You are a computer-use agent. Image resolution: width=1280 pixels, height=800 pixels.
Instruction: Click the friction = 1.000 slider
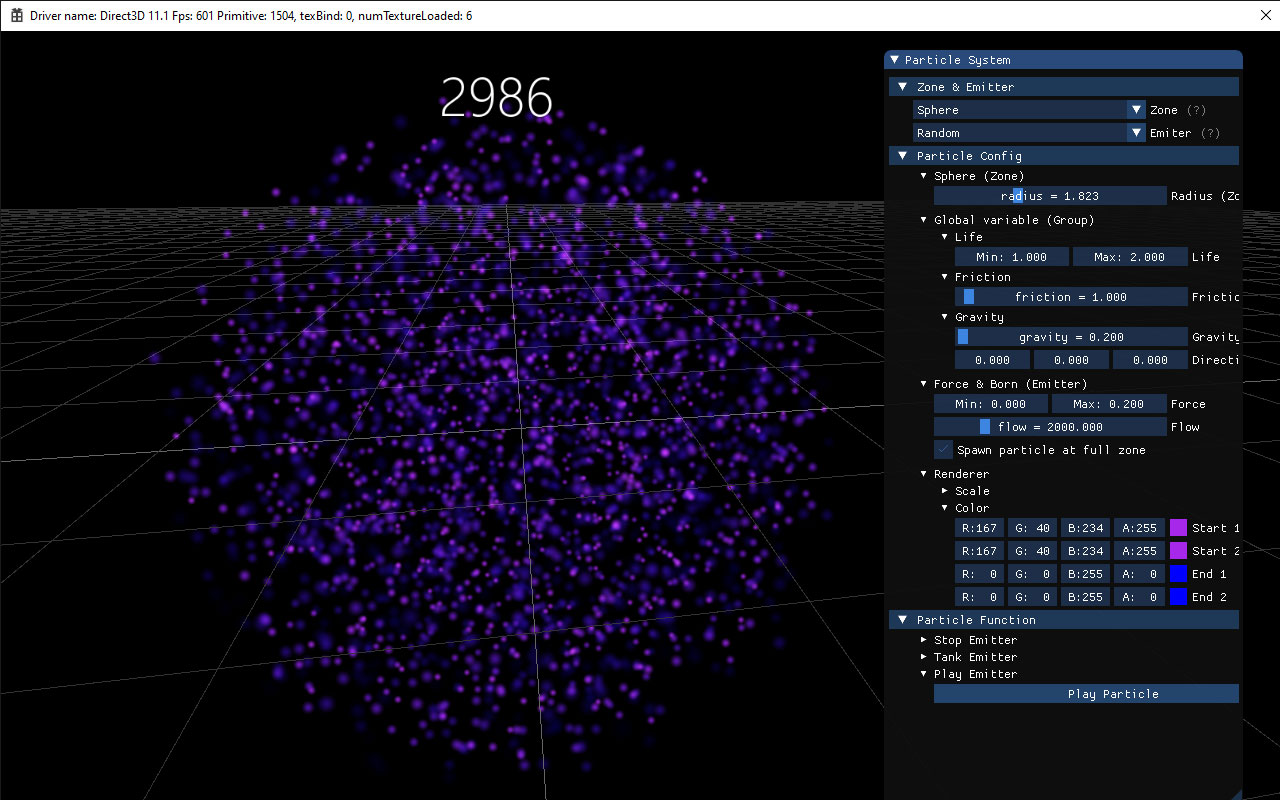1071,297
